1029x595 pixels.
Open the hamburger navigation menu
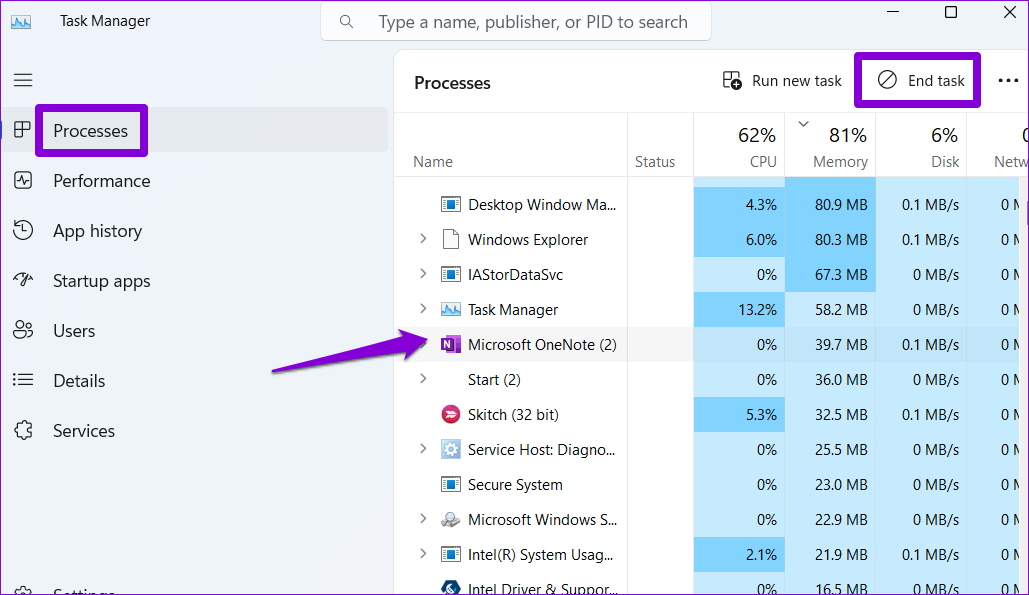pos(23,80)
